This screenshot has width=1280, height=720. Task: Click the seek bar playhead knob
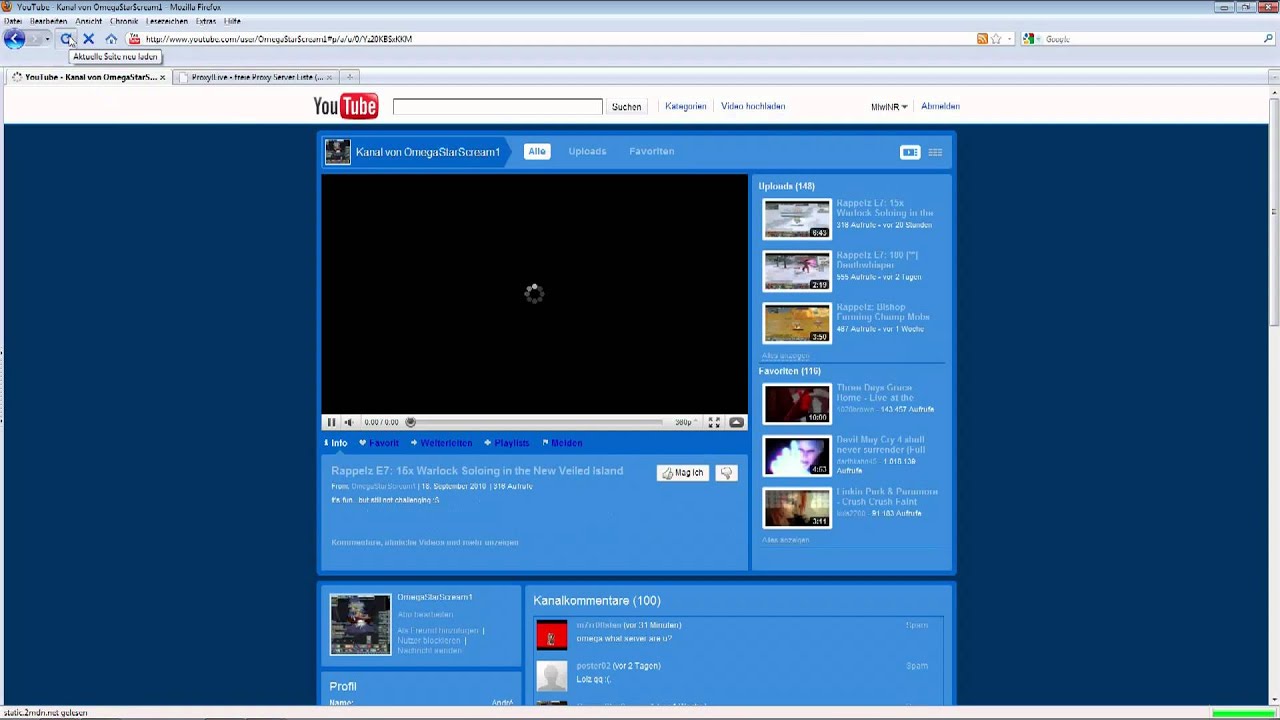coord(410,422)
